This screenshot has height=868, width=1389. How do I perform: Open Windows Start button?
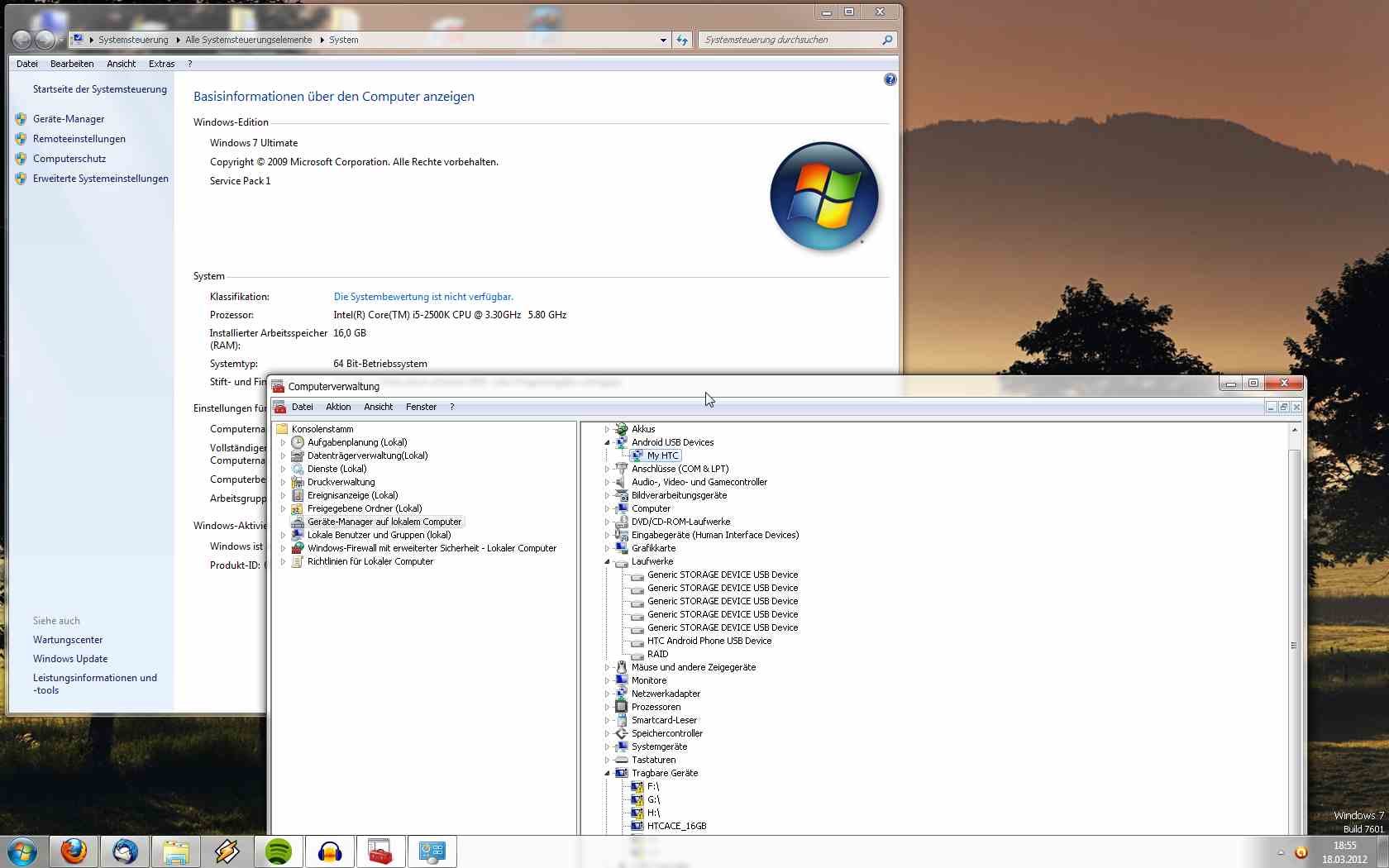pyautogui.click(x=22, y=851)
